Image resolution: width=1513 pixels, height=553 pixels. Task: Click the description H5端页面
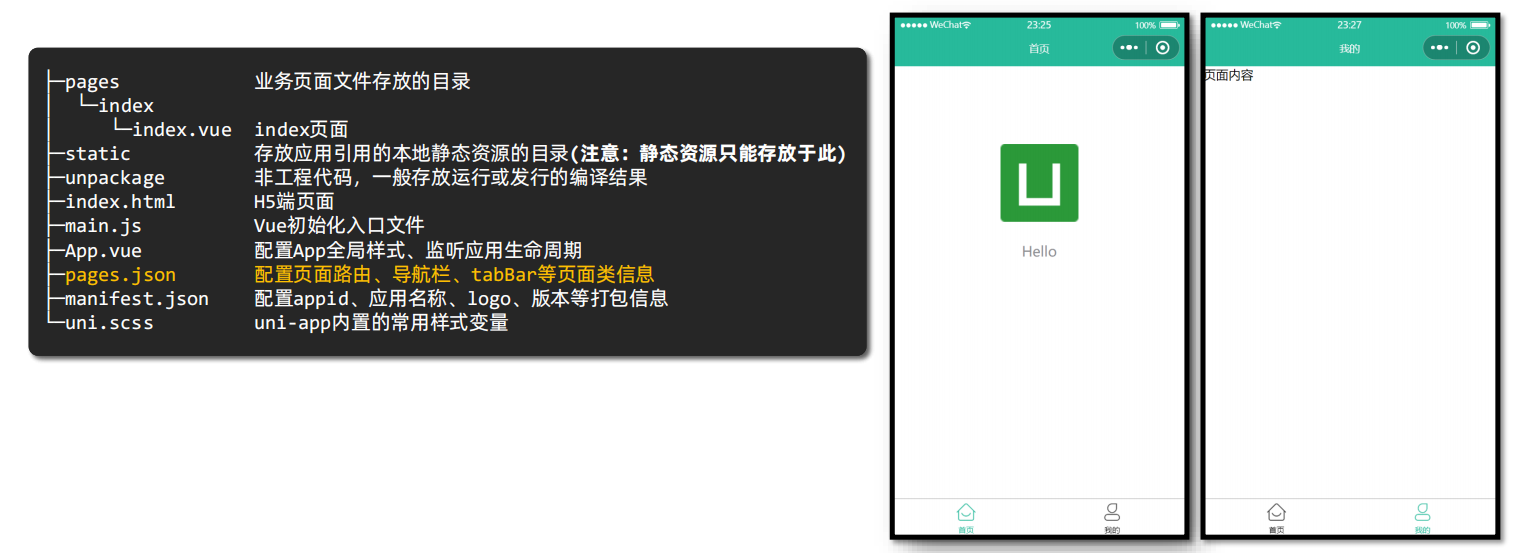[295, 202]
